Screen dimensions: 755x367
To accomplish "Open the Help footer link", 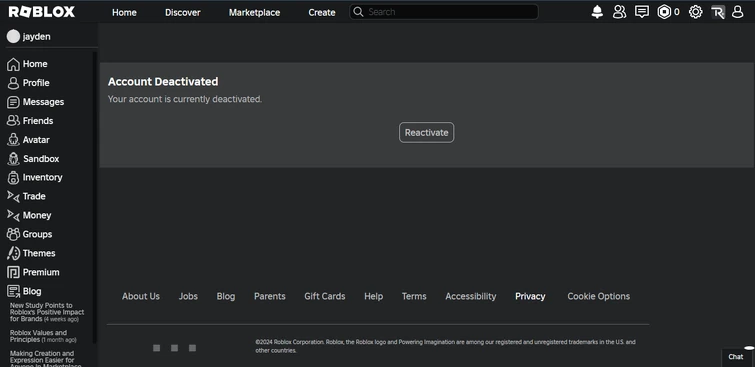I will [373, 297].
